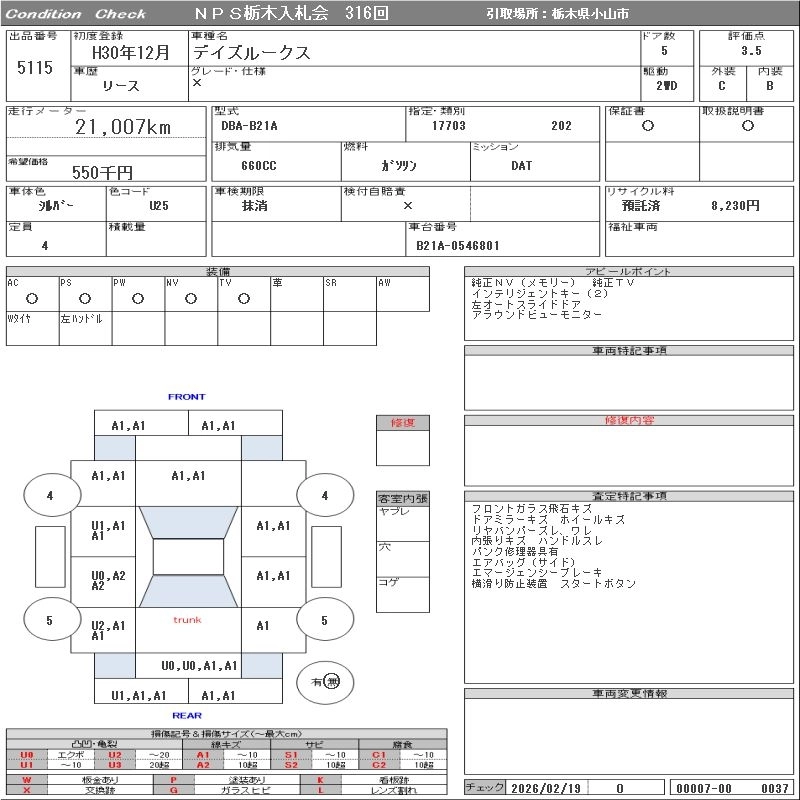Click the 修復内容 section heading
800x800 pixels.
pyautogui.click(x=629, y=421)
